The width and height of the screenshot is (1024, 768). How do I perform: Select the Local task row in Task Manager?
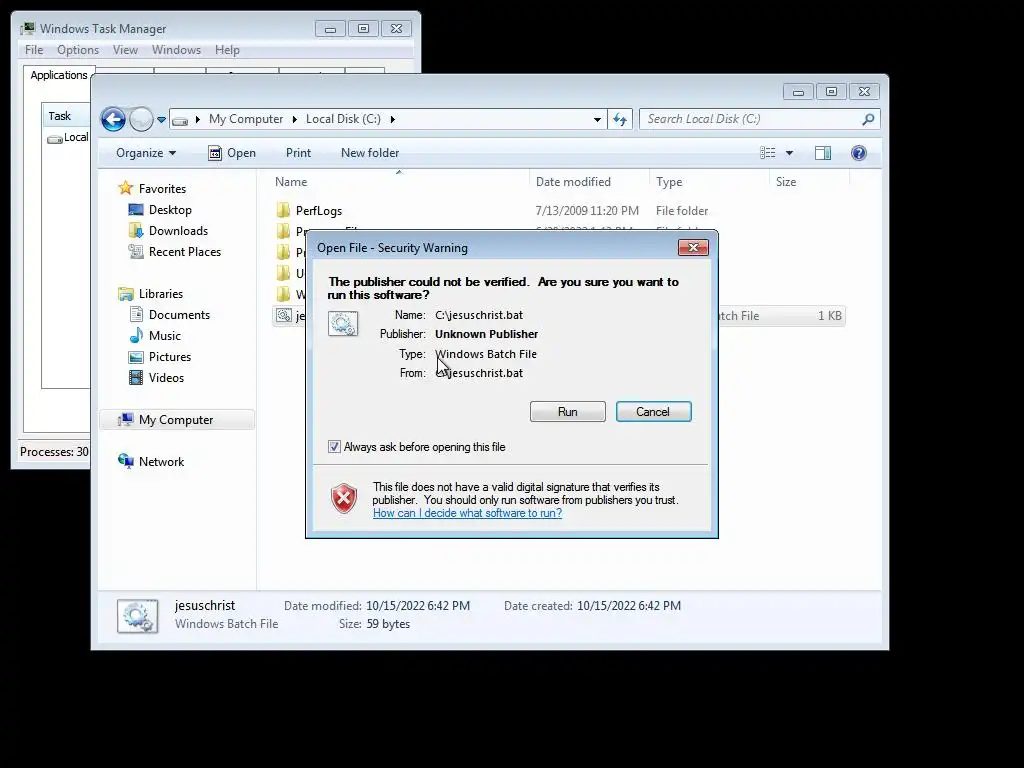[x=67, y=137]
